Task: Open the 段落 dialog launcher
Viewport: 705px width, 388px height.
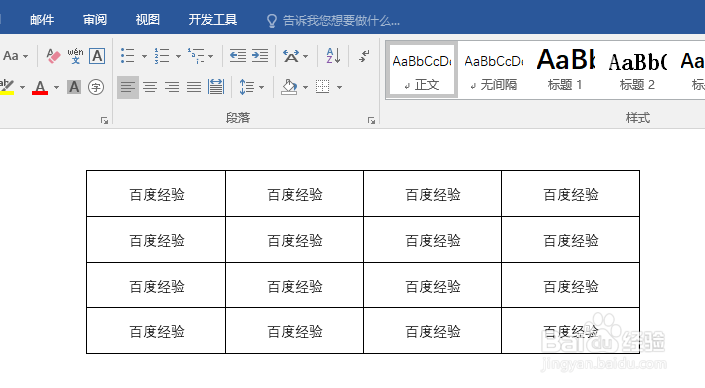Action: (x=371, y=120)
